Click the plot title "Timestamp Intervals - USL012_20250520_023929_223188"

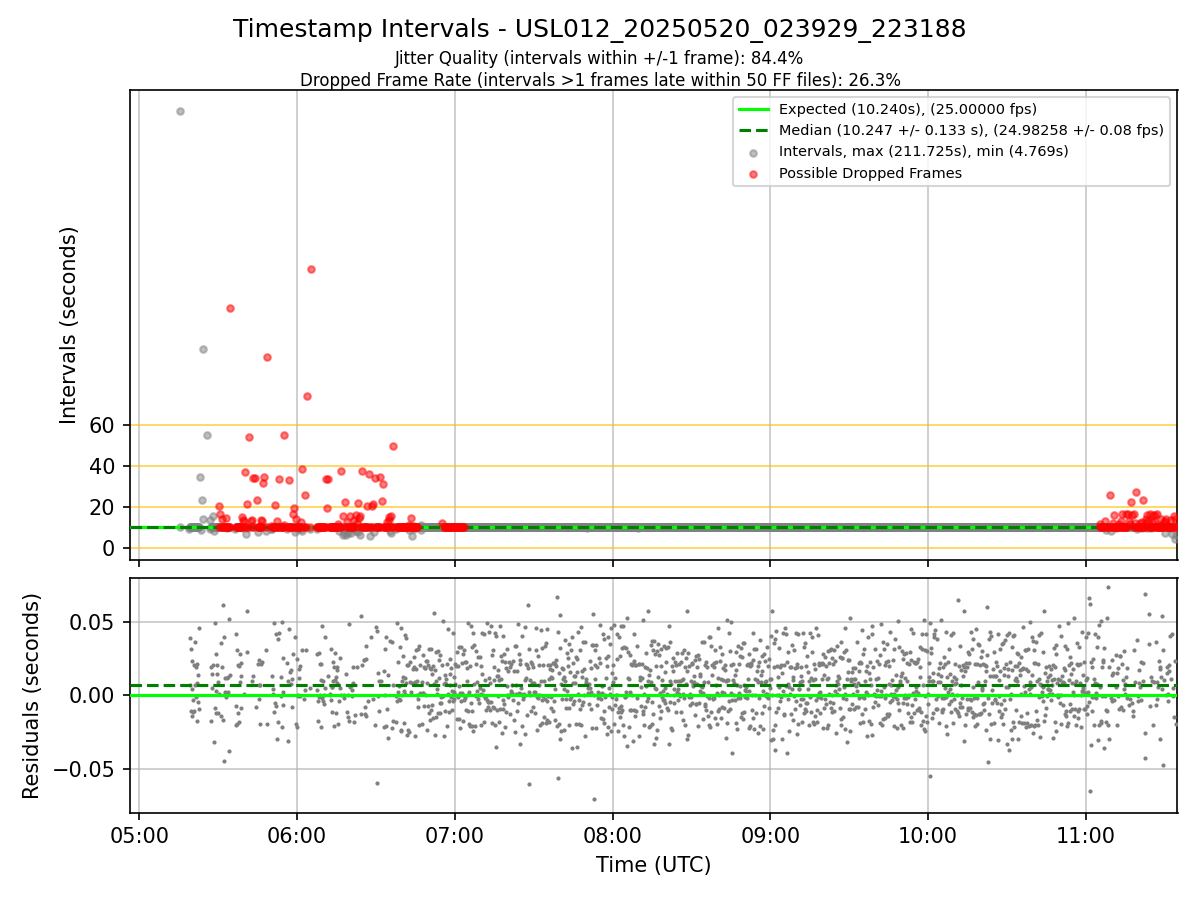click(x=600, y=29)
